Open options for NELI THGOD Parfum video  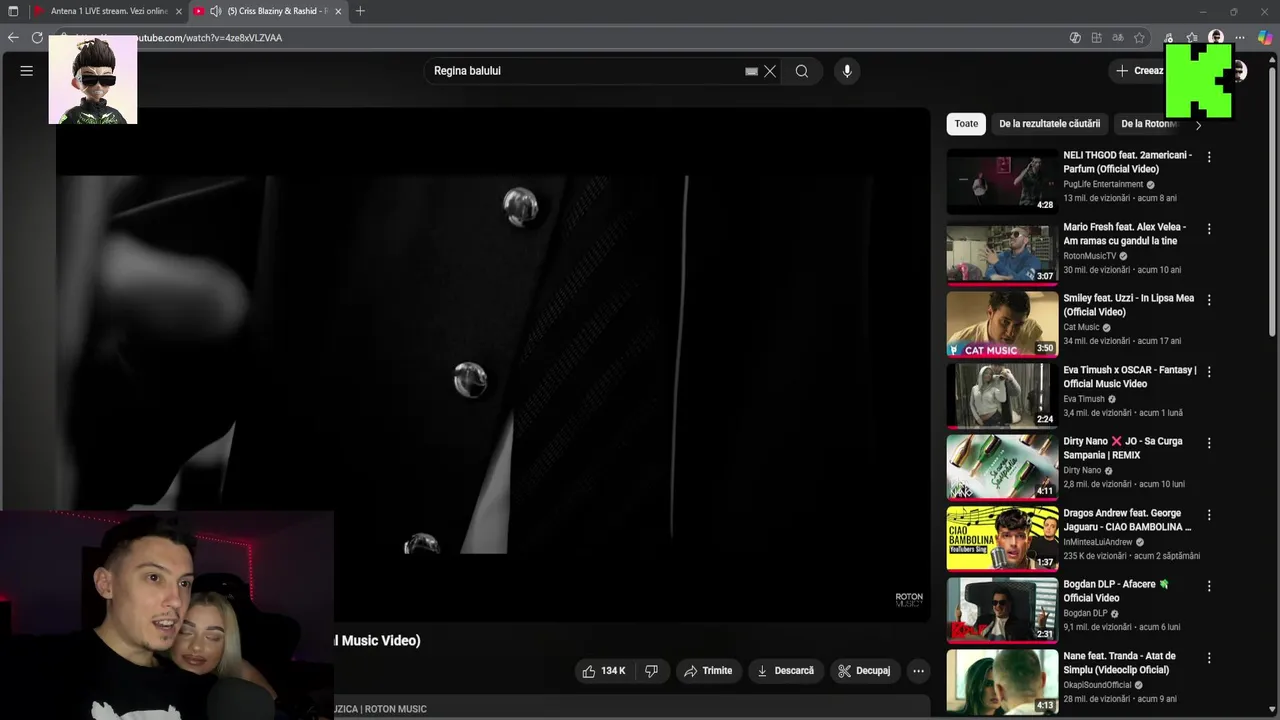coord(1209,157)
